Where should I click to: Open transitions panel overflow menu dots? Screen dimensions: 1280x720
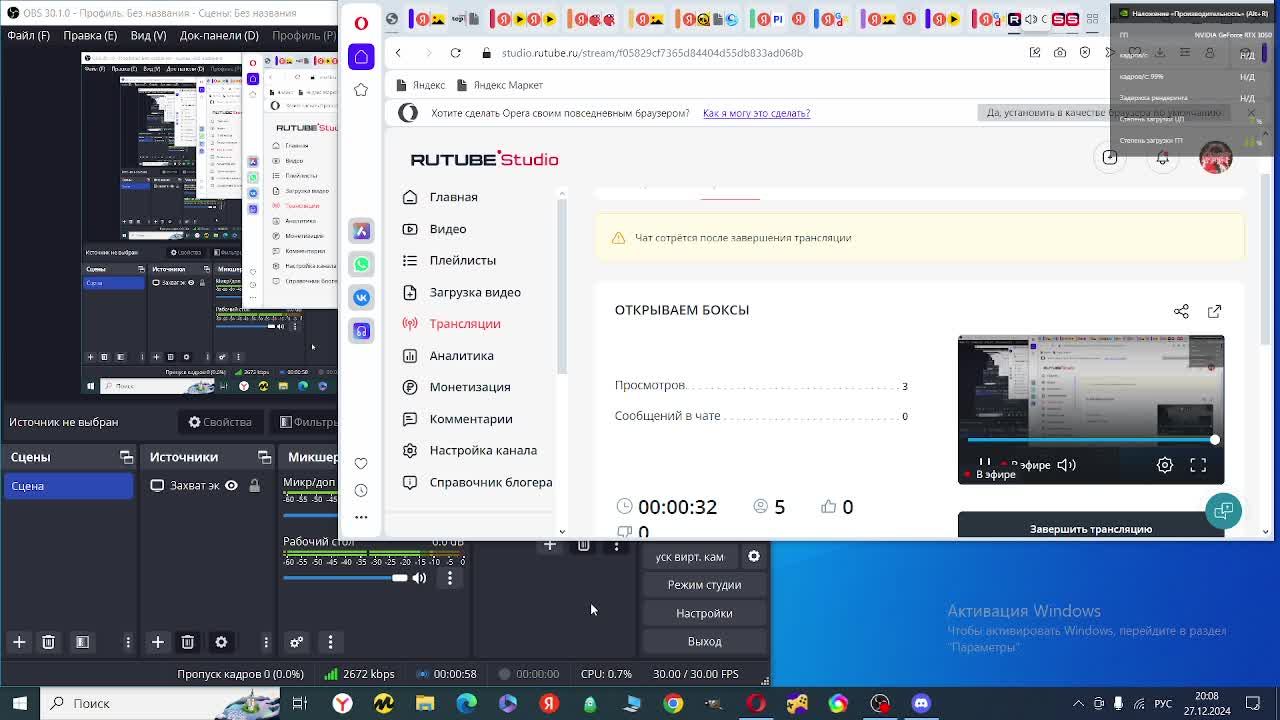click(x=616, y=545)
